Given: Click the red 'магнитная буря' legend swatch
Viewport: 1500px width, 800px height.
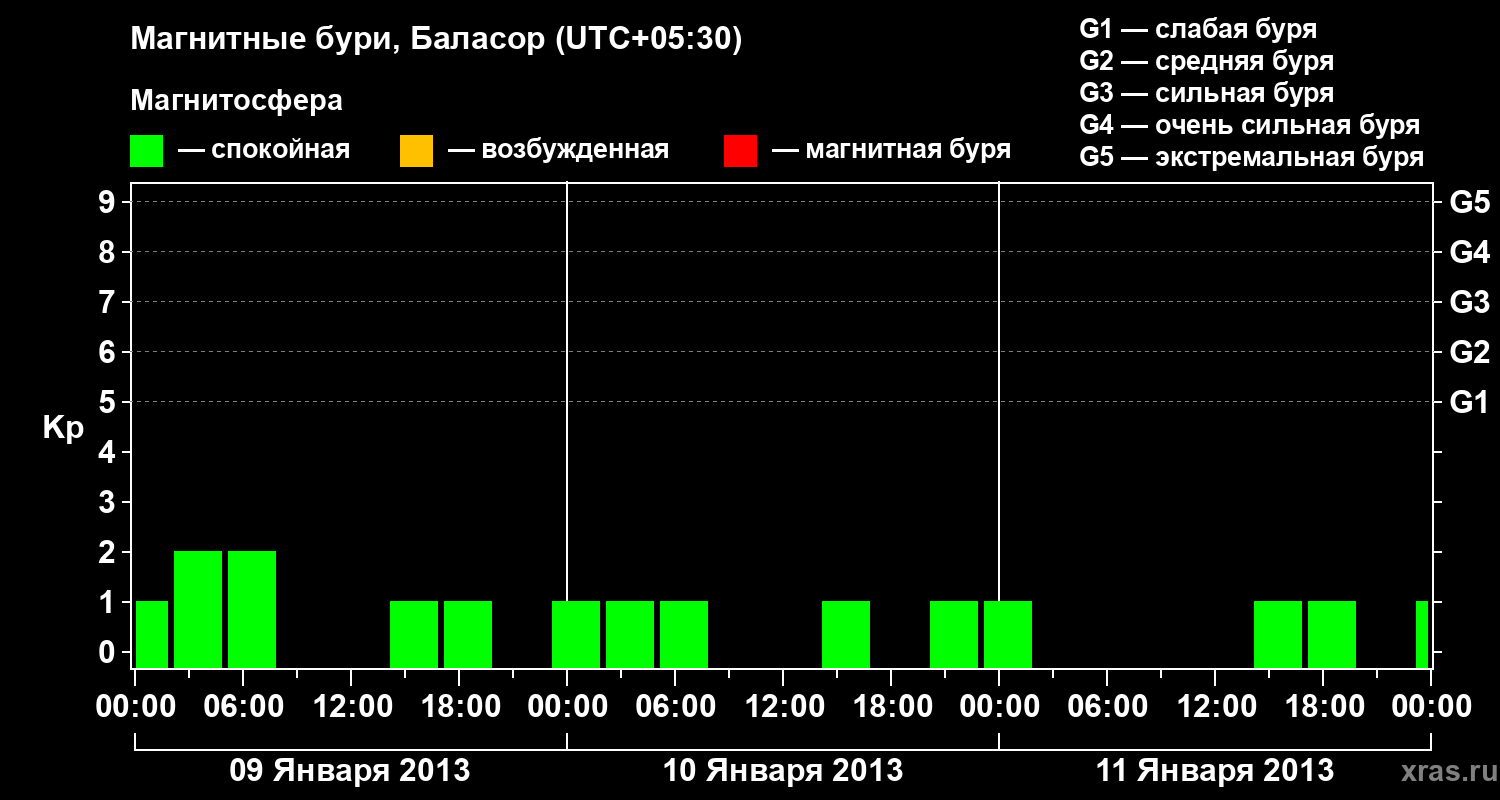Looking at the screenshot, I should 740,151.
